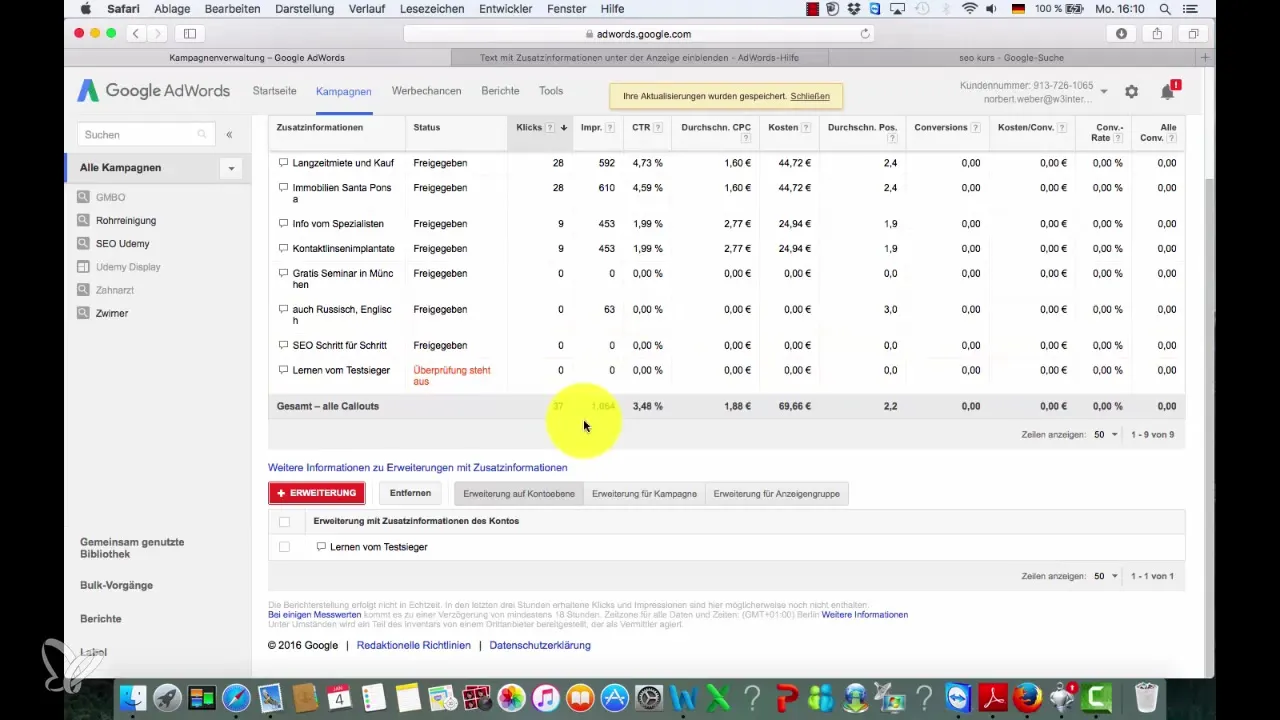
Task: Select Erweiterung für Anzeigengruppe
Action: 777,493
